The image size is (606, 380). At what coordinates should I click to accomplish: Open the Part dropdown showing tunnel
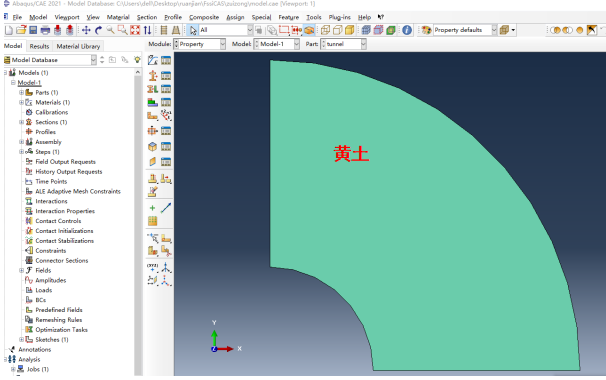click(344, 44)
